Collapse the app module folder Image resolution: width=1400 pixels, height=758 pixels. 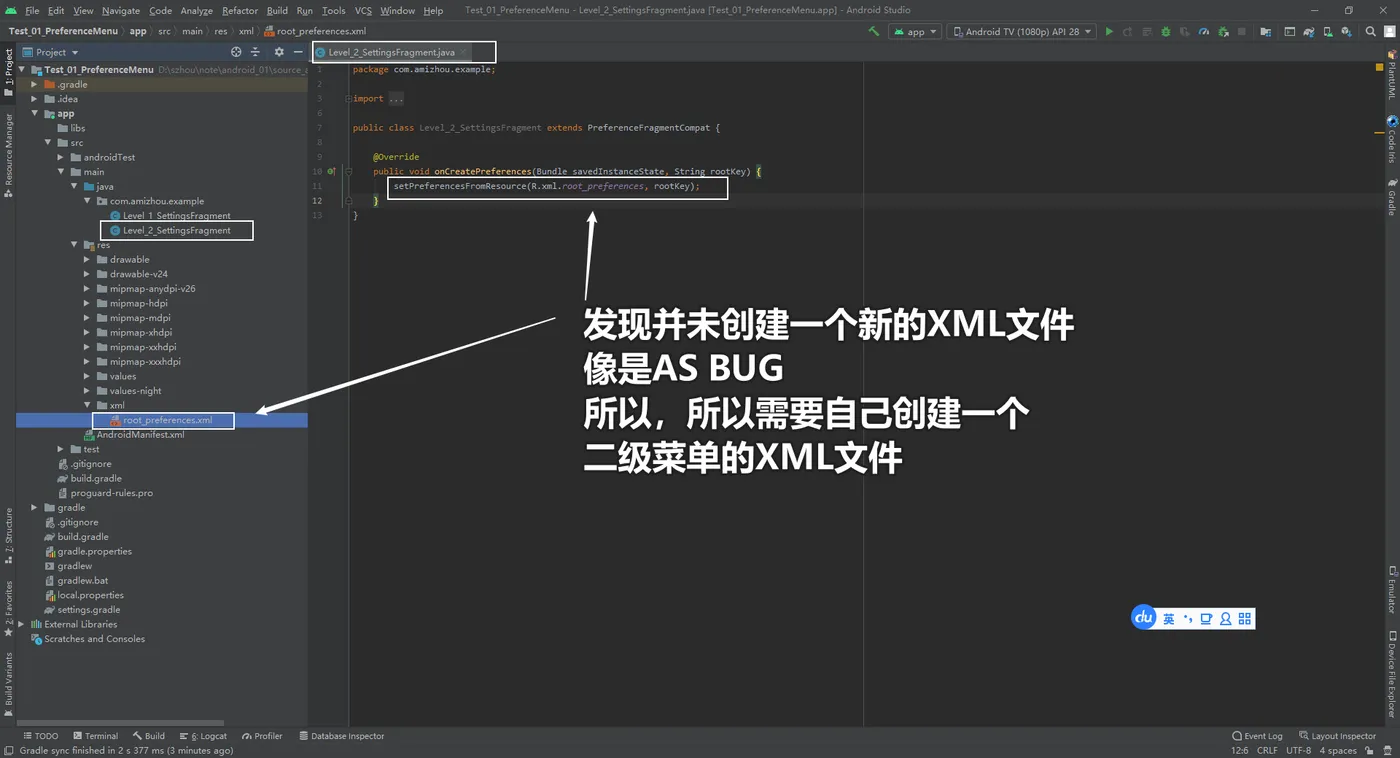point(35,113)
